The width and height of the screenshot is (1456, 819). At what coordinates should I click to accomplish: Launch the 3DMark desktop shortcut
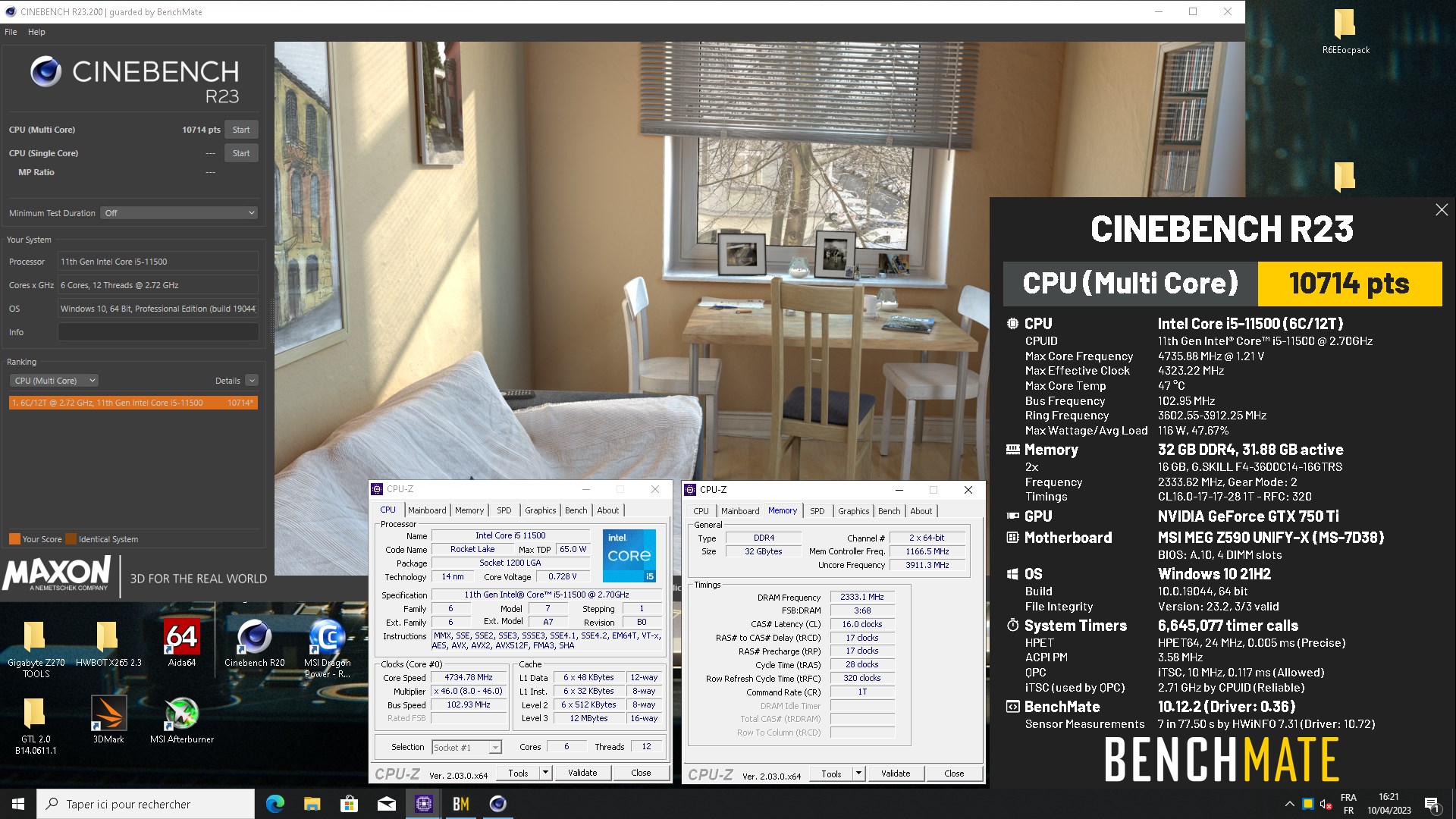click(108, 720)
